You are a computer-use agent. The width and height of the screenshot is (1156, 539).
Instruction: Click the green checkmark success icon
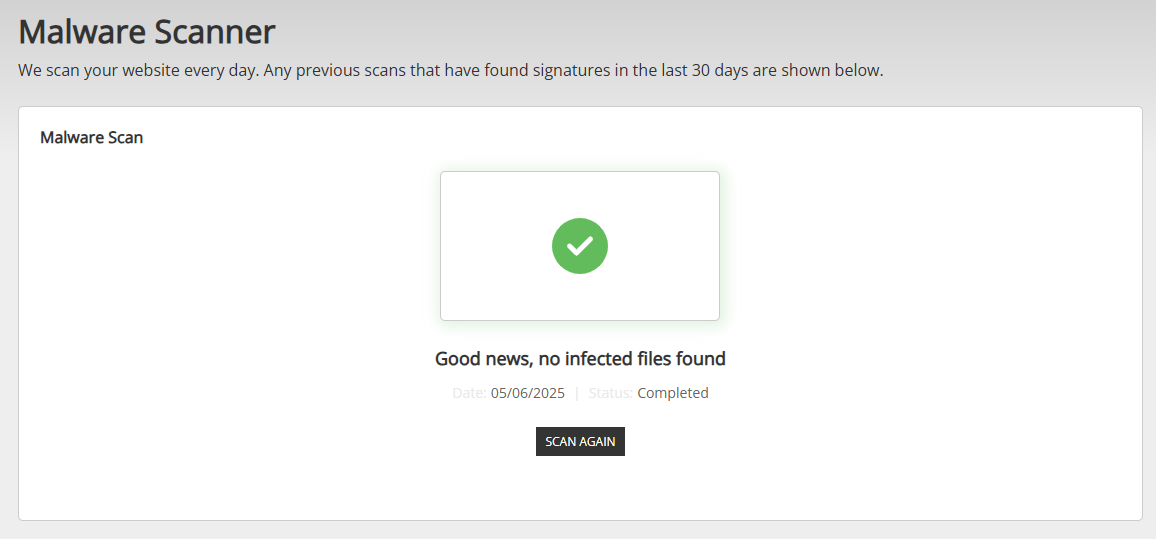pos(580,246)
